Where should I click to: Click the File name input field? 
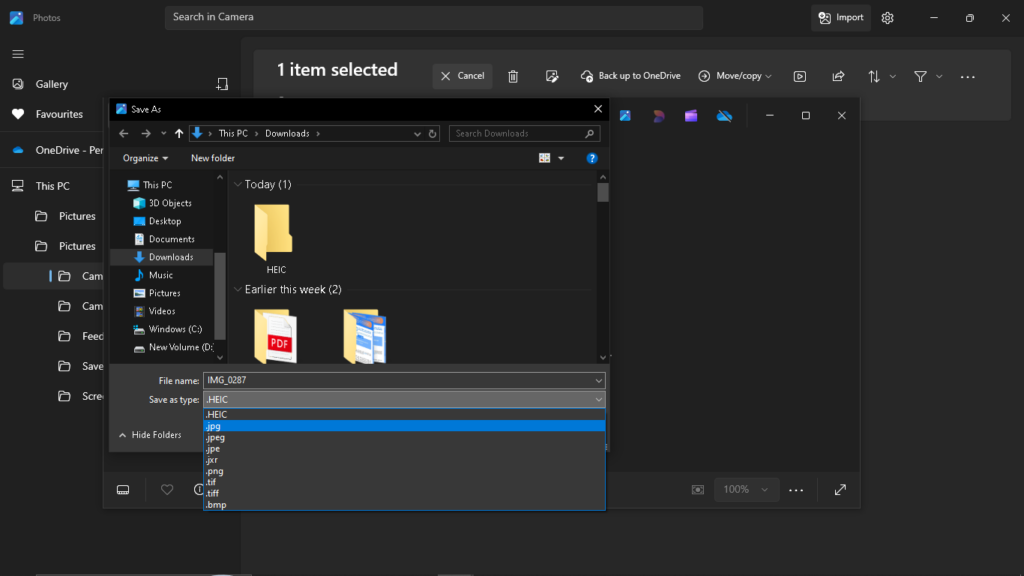coord(398,380)
